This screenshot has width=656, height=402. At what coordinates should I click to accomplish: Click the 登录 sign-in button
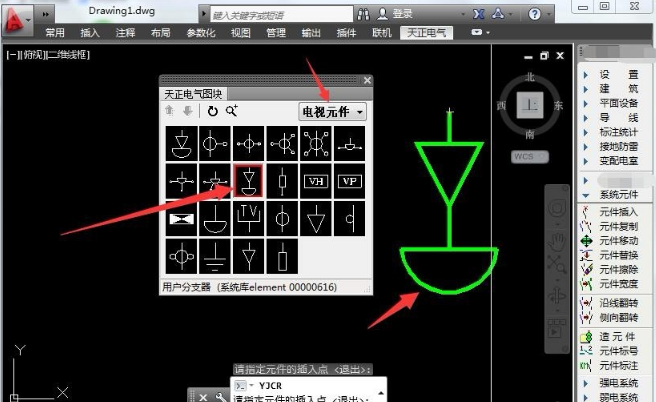(x=395, y=14)
